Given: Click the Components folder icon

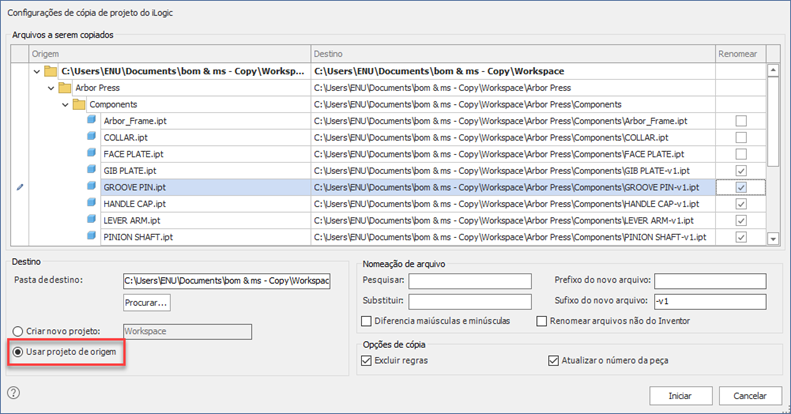Looking at the screenshot, I should pos(80,104).
